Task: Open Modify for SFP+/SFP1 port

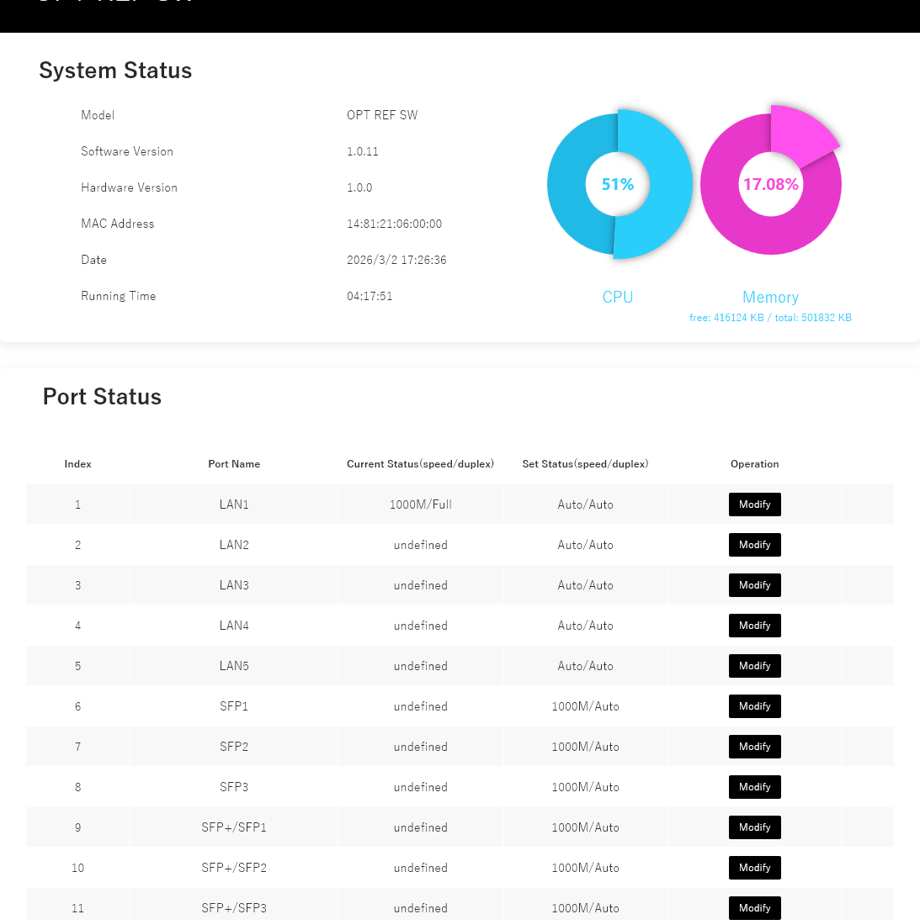Action: coord(755,827)
